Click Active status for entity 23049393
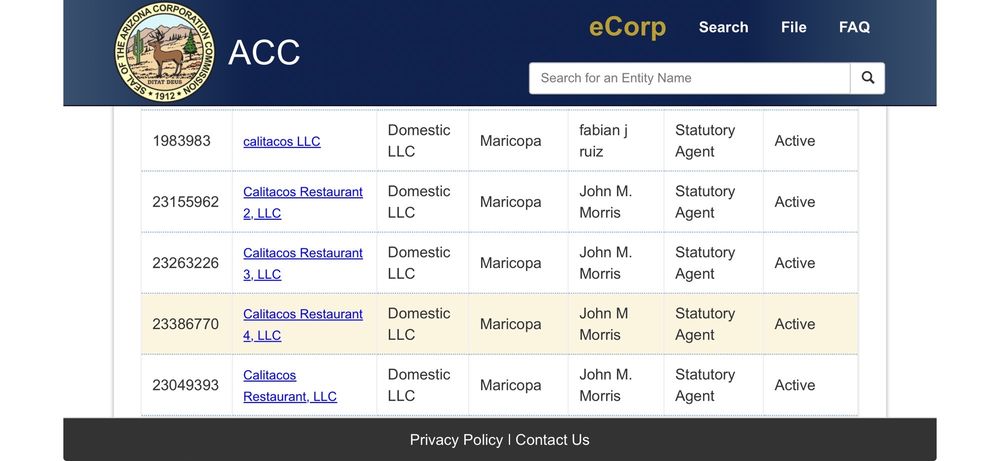This screenshot has width=1000, height=461. (x=795, y=385)
